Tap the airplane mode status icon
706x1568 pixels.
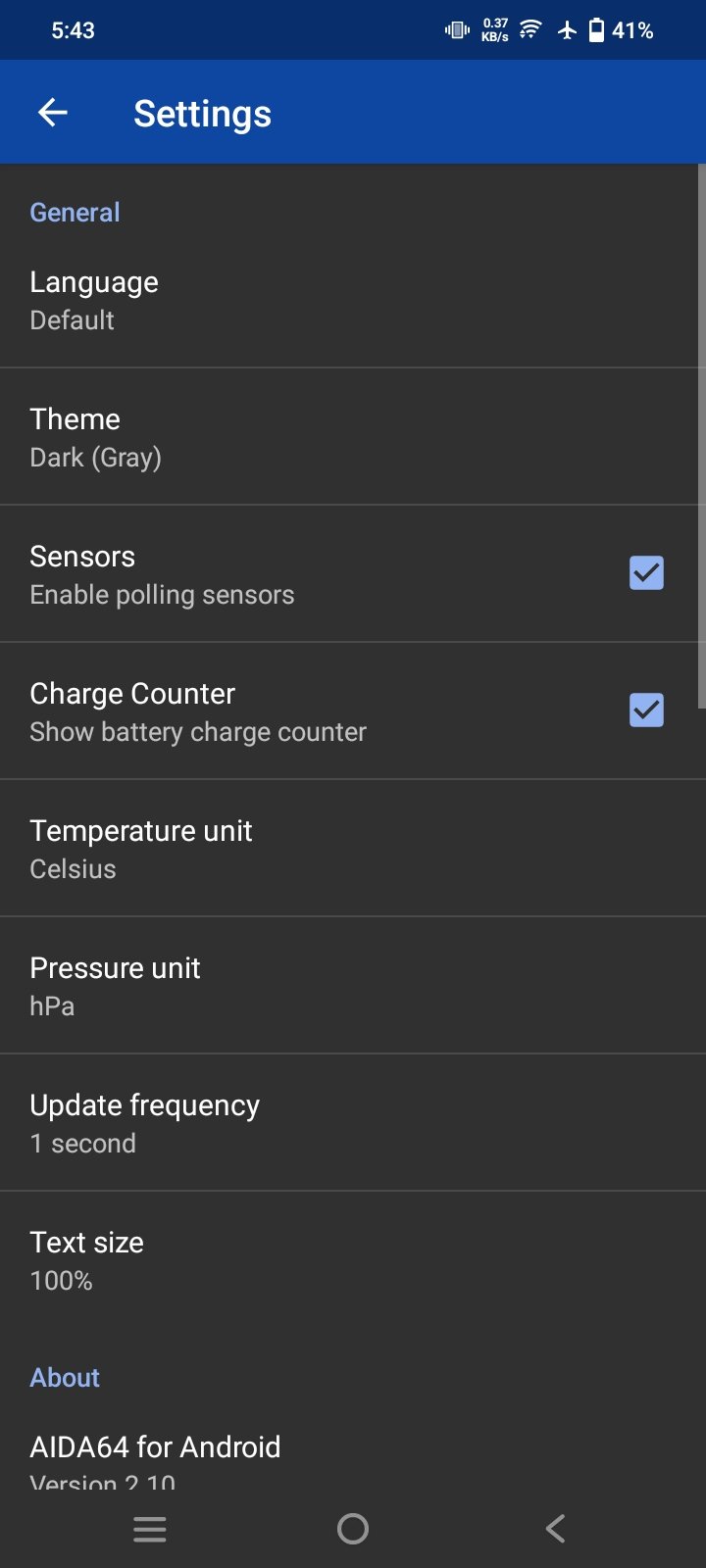[x=567, y=30]
